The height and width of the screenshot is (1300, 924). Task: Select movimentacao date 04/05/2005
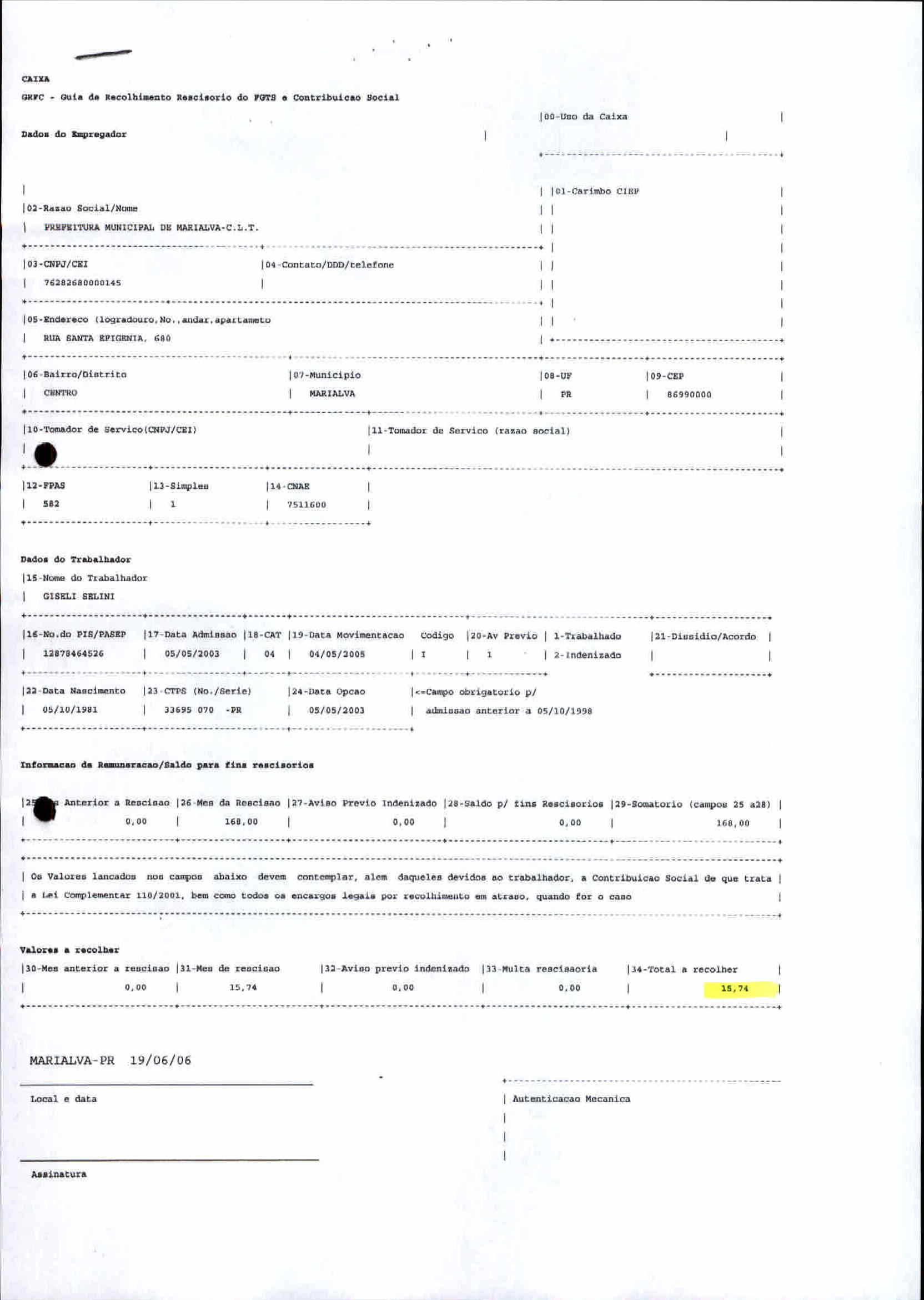click(337, 654)
